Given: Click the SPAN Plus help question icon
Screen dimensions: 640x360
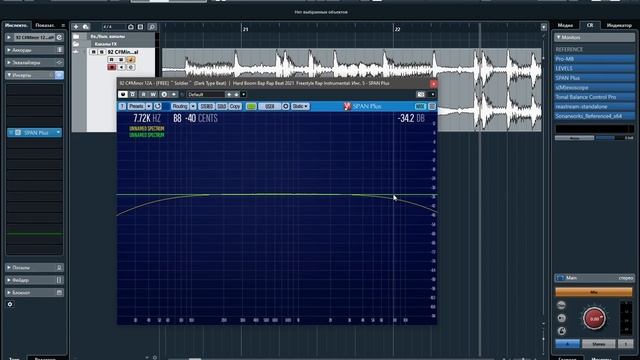Looking at the screenshot, I should (122, 106).
